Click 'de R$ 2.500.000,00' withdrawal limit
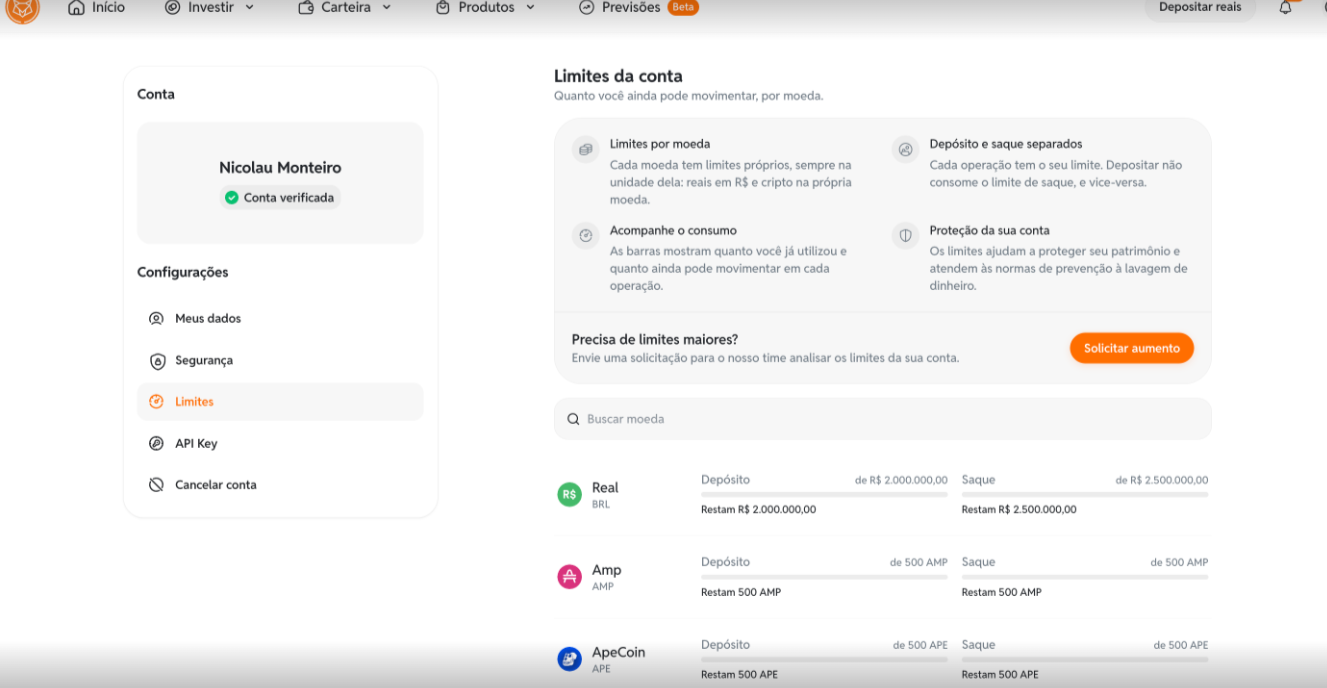The height and width of the screenshot is (688, 1327). pyautogui.click(x=1162, y=480)
